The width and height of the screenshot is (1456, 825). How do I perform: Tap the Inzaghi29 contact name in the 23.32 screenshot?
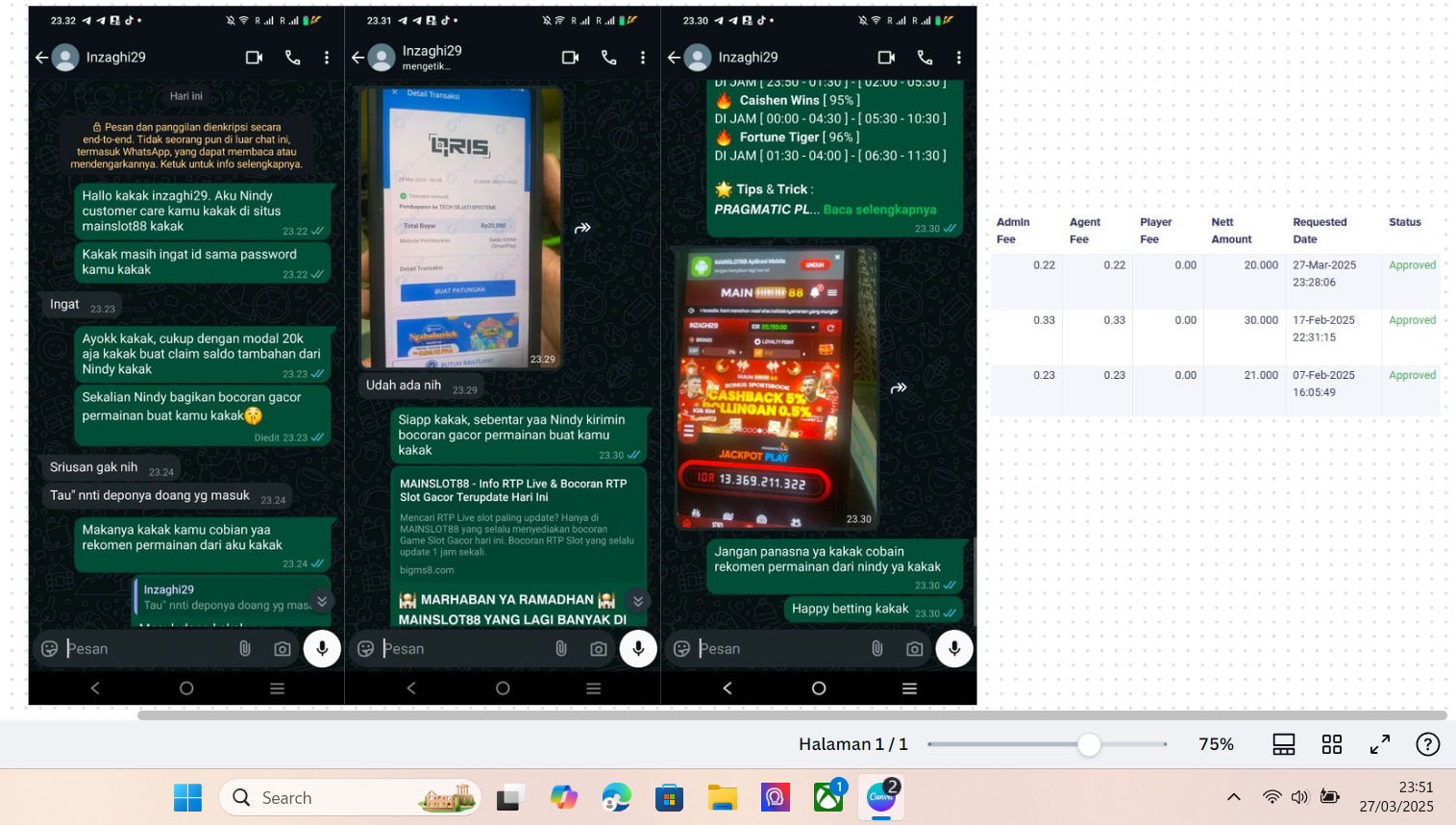pos(116,58)
